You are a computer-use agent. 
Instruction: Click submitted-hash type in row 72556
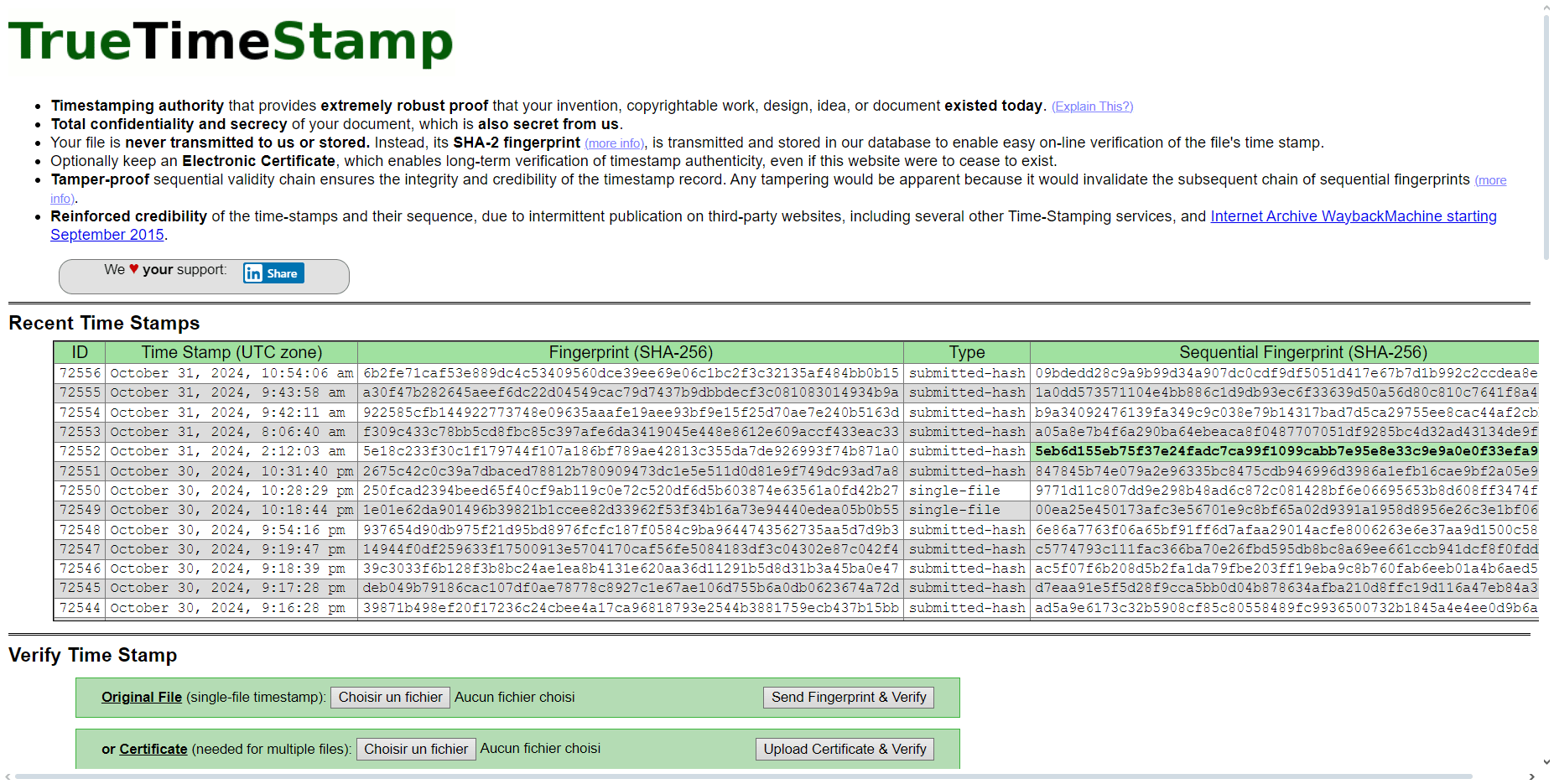click(x=967, y=373)
